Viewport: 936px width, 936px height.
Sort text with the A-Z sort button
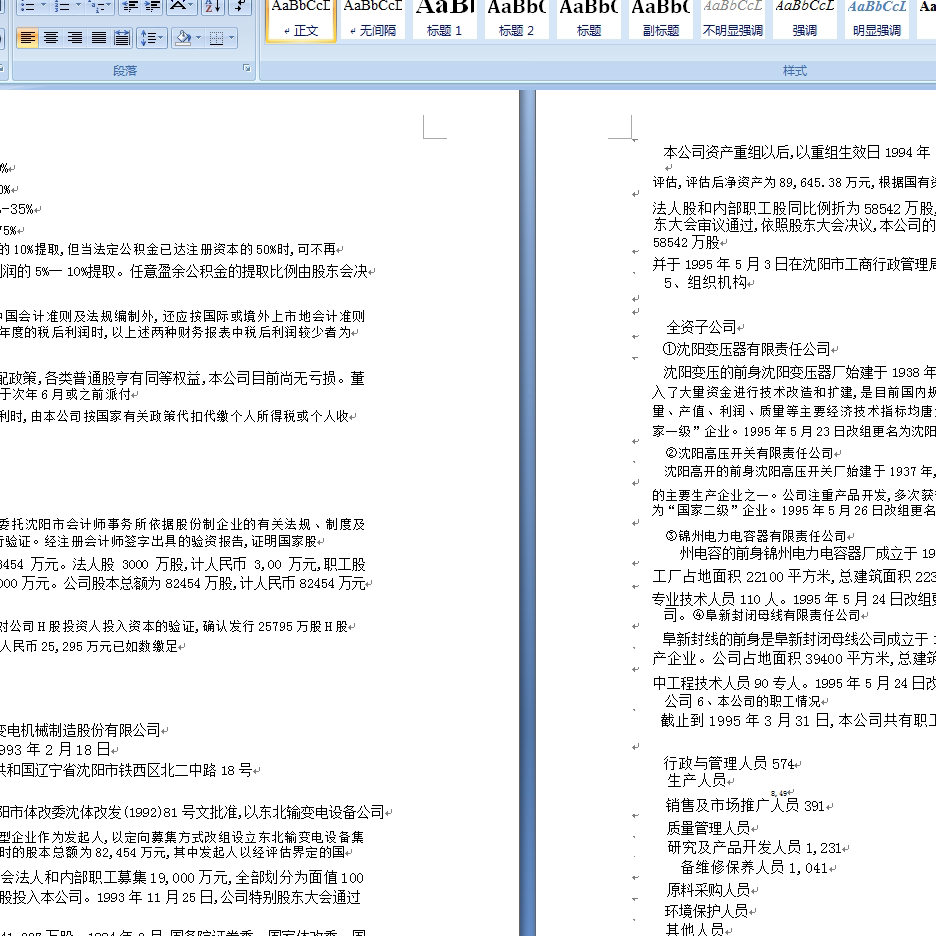pyautogui.click(x=213, y=6)
